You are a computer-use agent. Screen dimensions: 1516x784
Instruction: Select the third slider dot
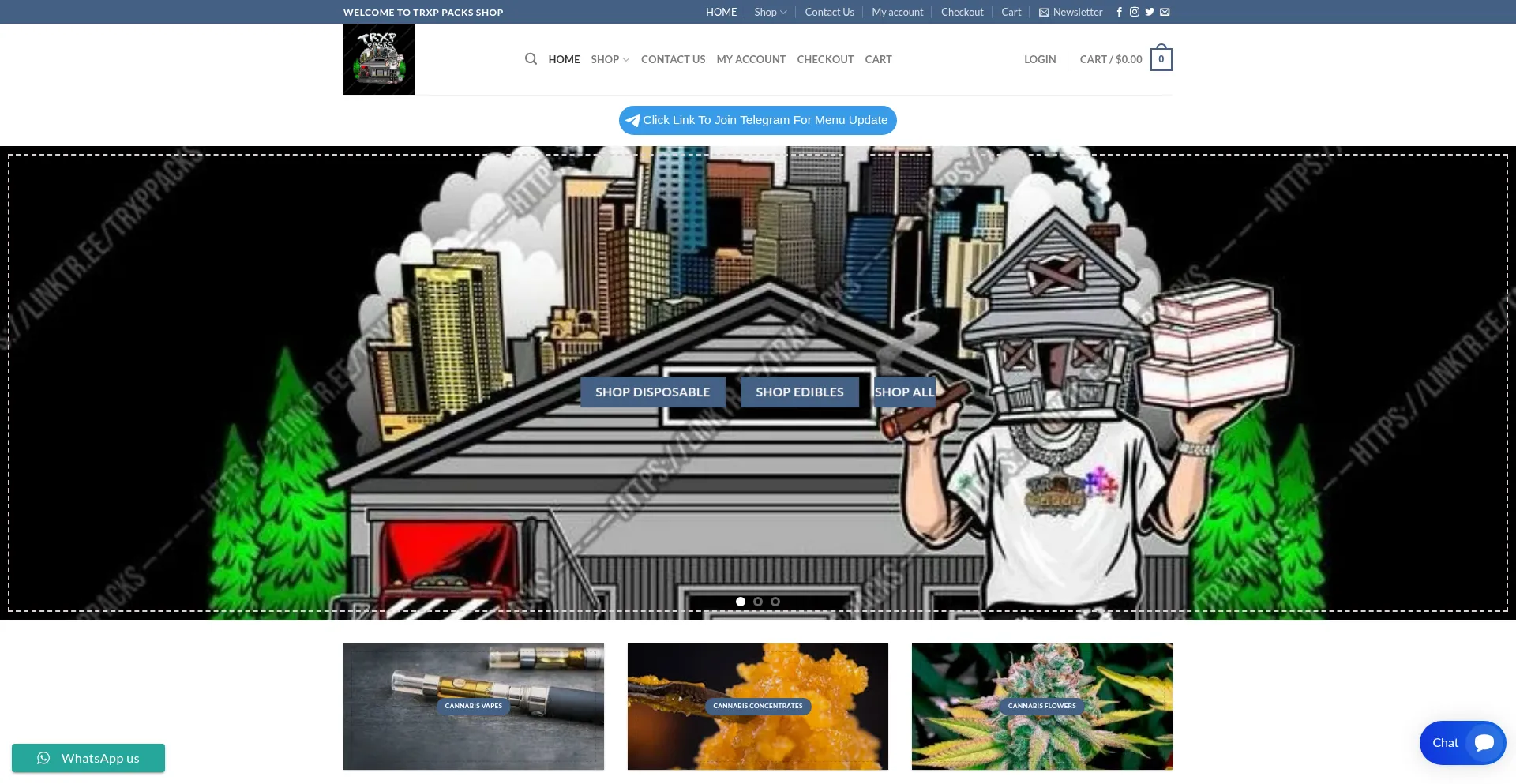(775, 602)
